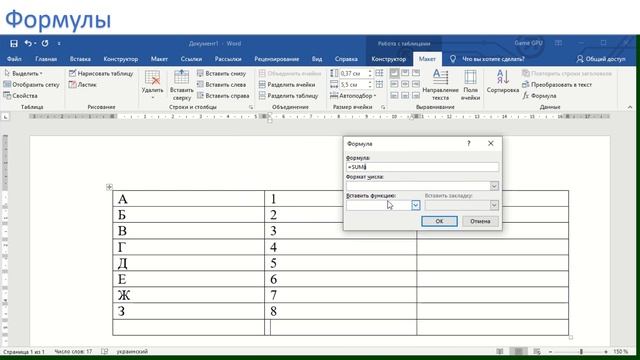The image size is (640, 360).
Task: Click Вставить слева
Action: pyautogui.click(x=221, y=84)
